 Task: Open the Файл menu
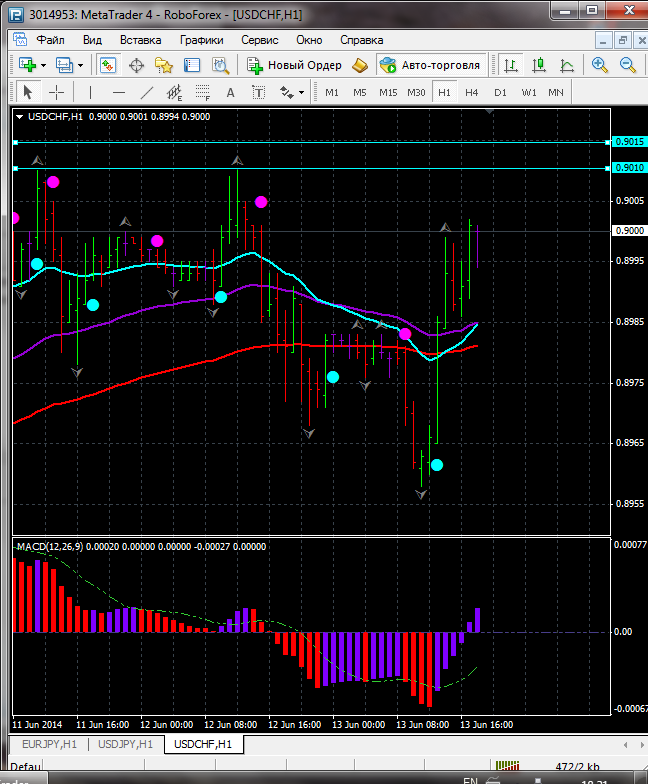pos(50,40)
